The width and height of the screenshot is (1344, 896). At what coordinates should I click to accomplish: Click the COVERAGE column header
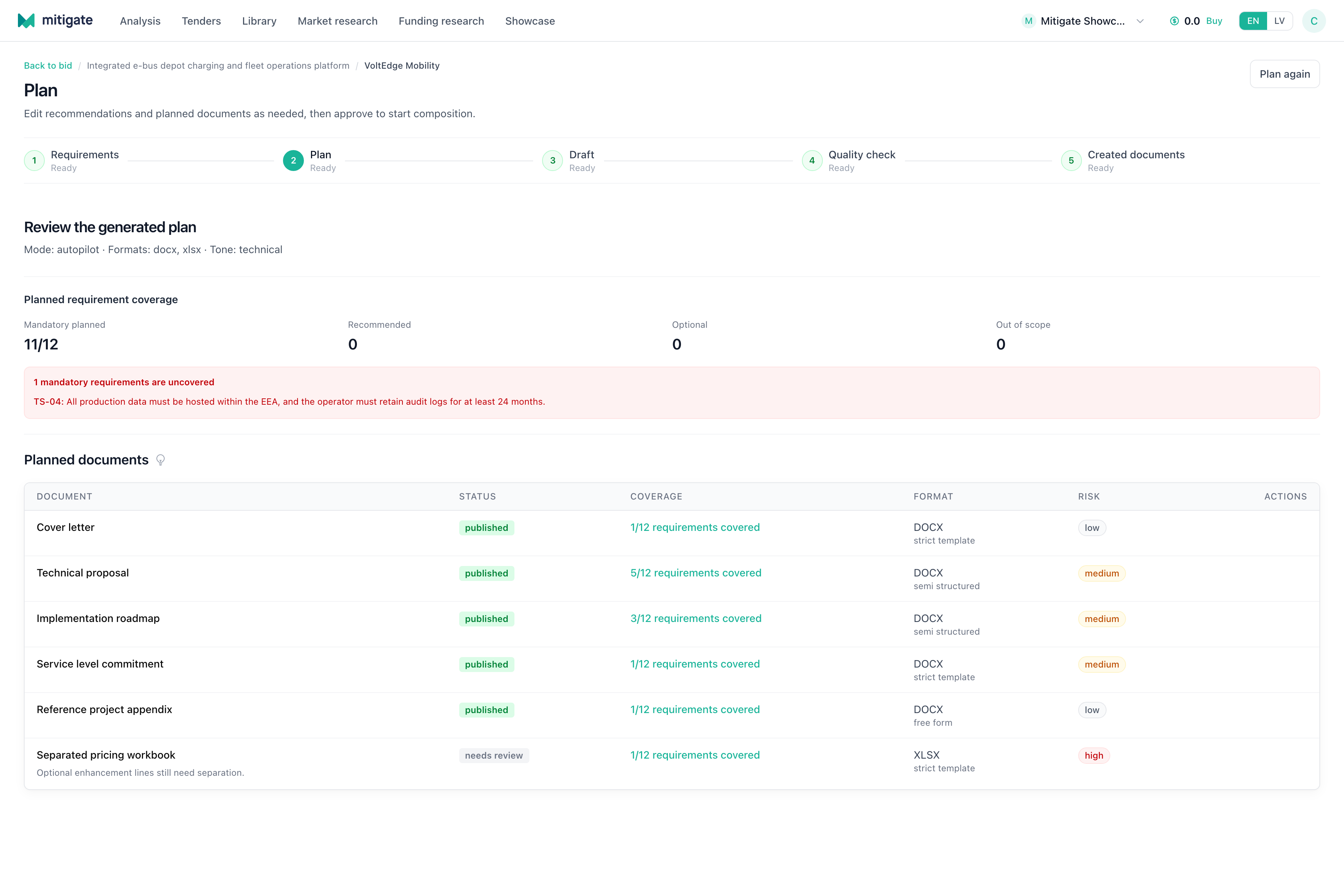[x=656, y=497]
